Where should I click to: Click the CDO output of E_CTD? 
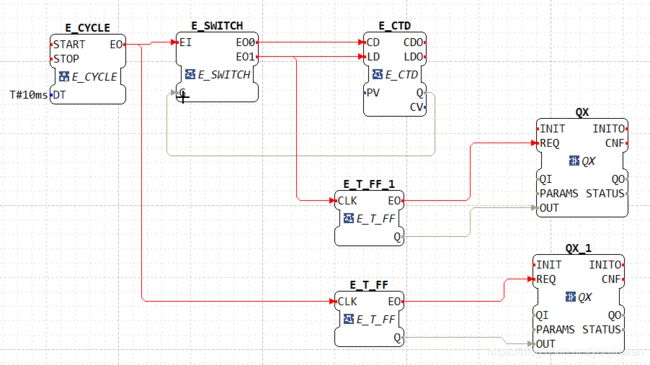pyautogui.click(x=413, y=42)
